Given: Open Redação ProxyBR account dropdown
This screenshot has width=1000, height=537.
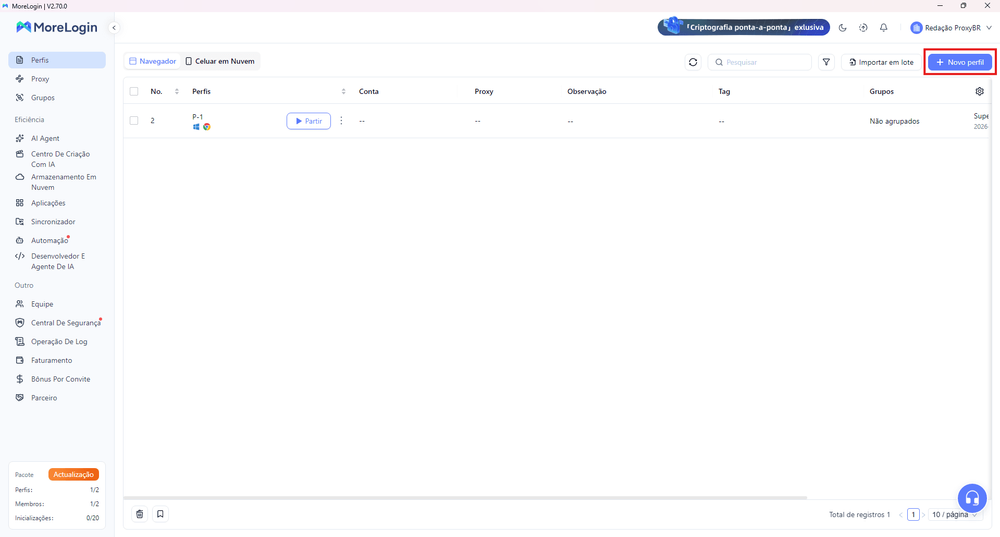Looking at the screenshot, I should coord(951,27).
